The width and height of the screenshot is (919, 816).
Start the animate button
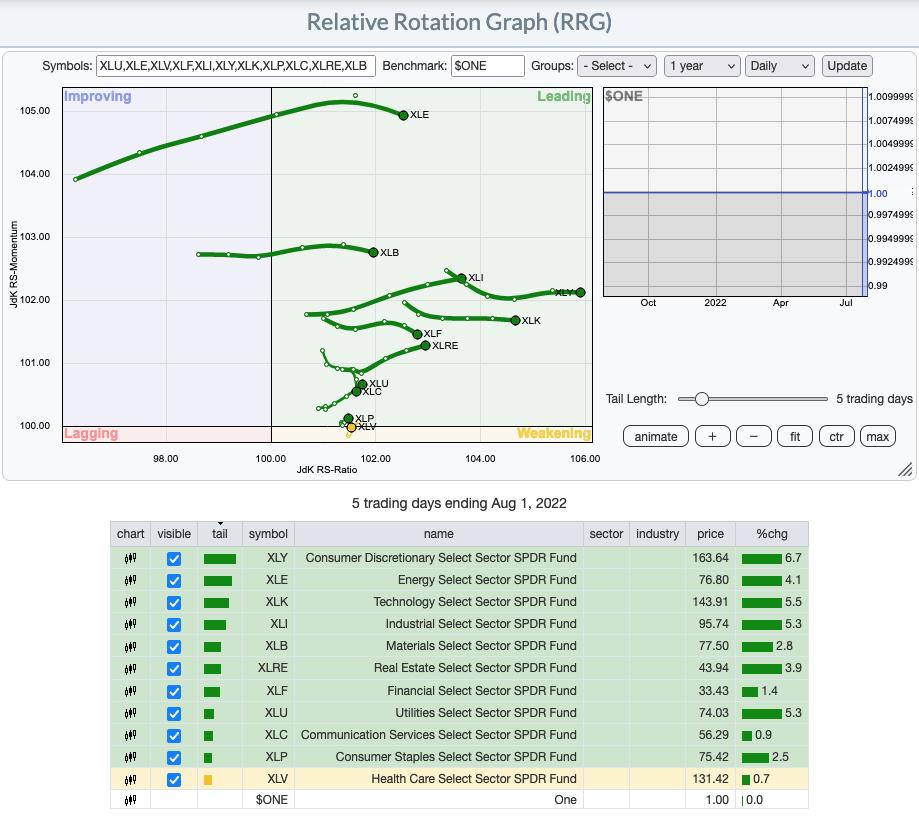click(656, 437)
